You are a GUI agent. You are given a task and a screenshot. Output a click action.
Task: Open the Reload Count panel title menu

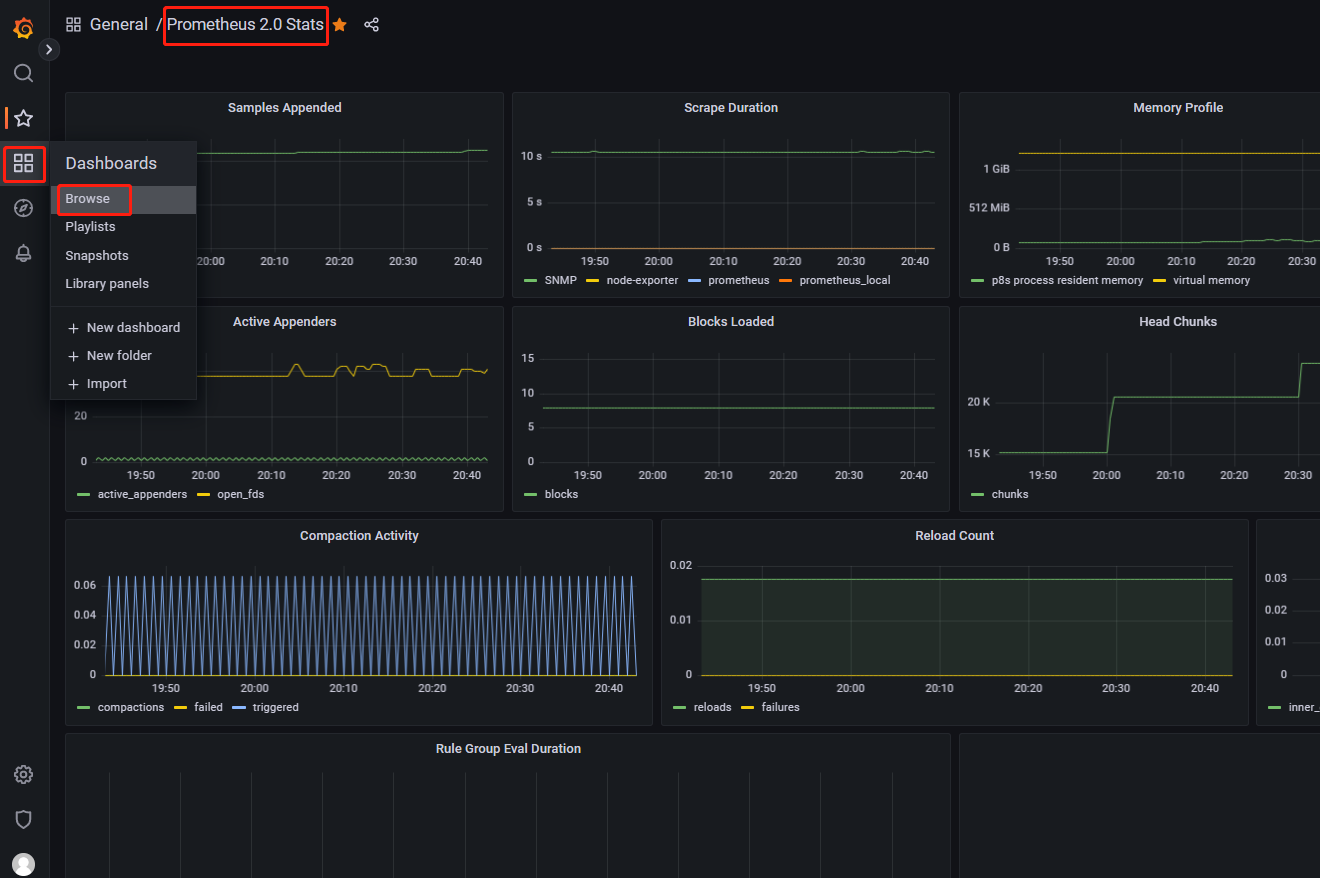pyautogui.click(x=955, y=536)
